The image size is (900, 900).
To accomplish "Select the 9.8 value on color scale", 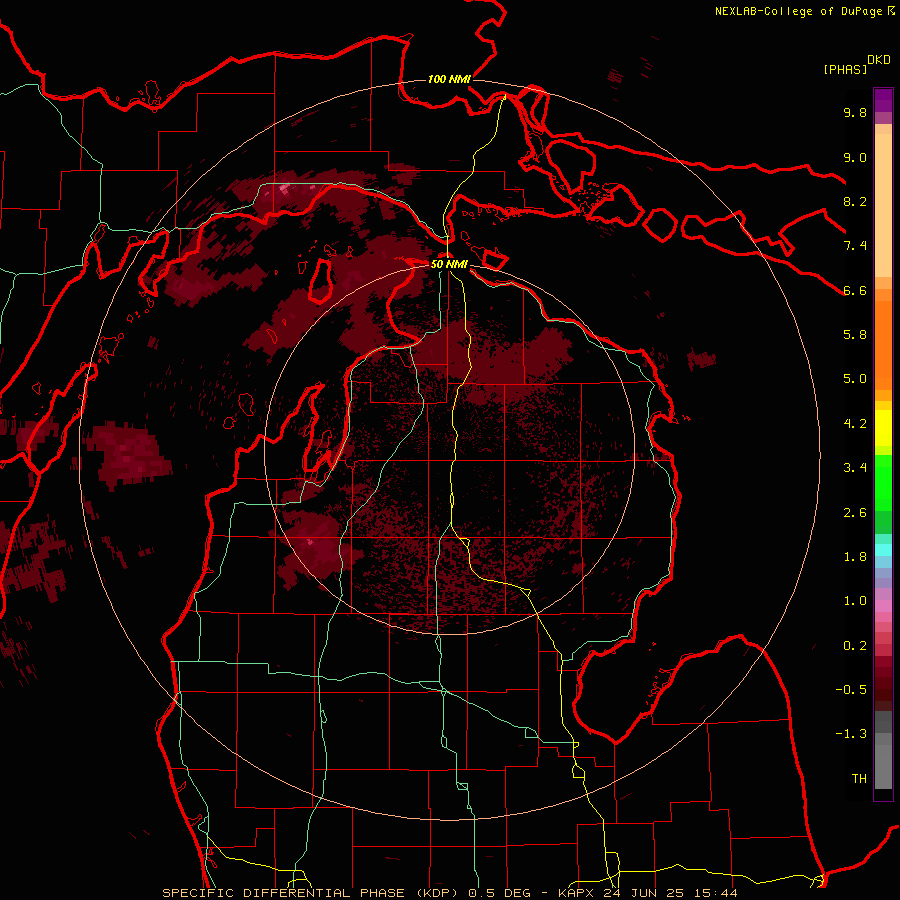I will pos(855,112).
